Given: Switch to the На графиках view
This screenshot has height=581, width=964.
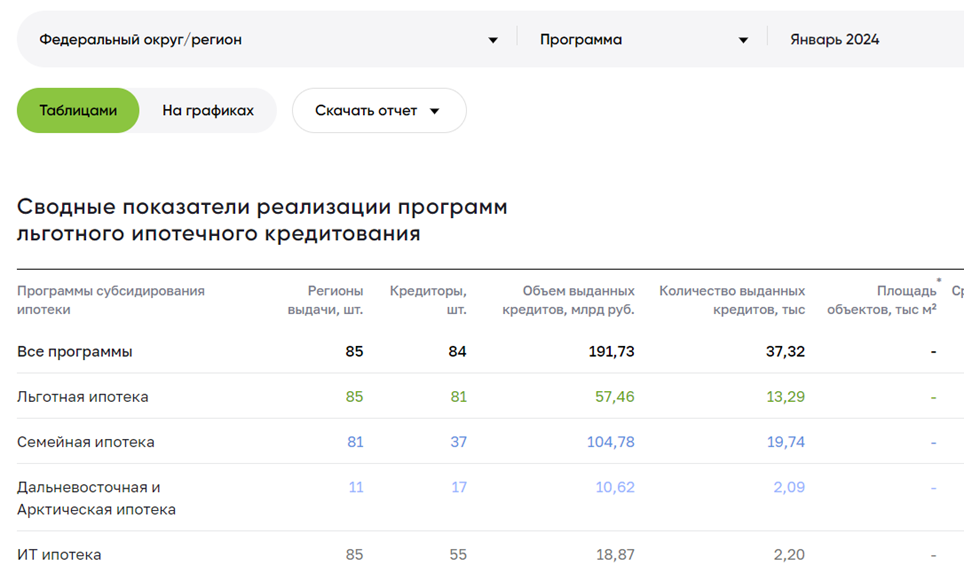Looking at the screenshot, I should (x=208, y=111).
